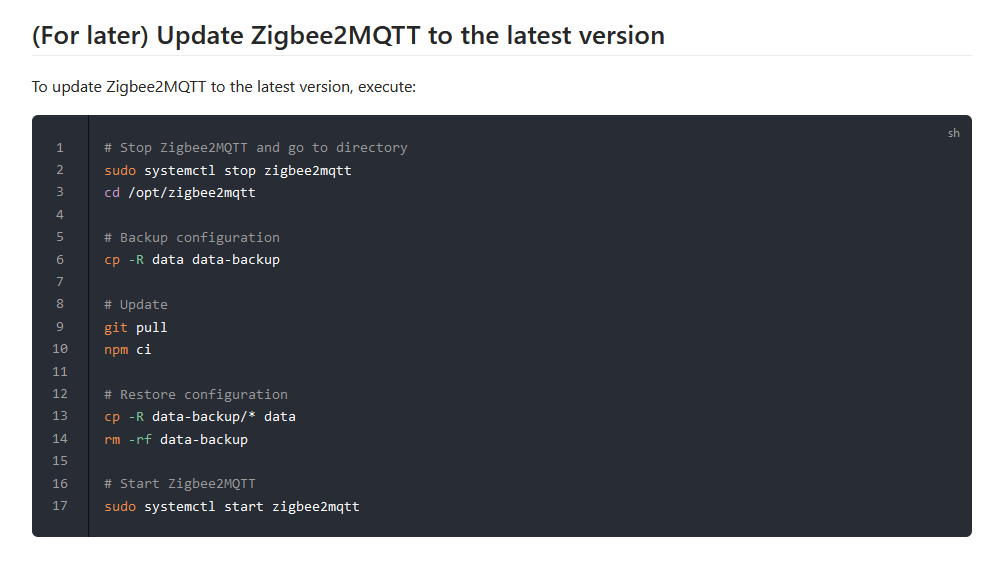Click the 'rm -rf data-backup' command
Viewport: 1002px width, 572px height.
[176, 439]
